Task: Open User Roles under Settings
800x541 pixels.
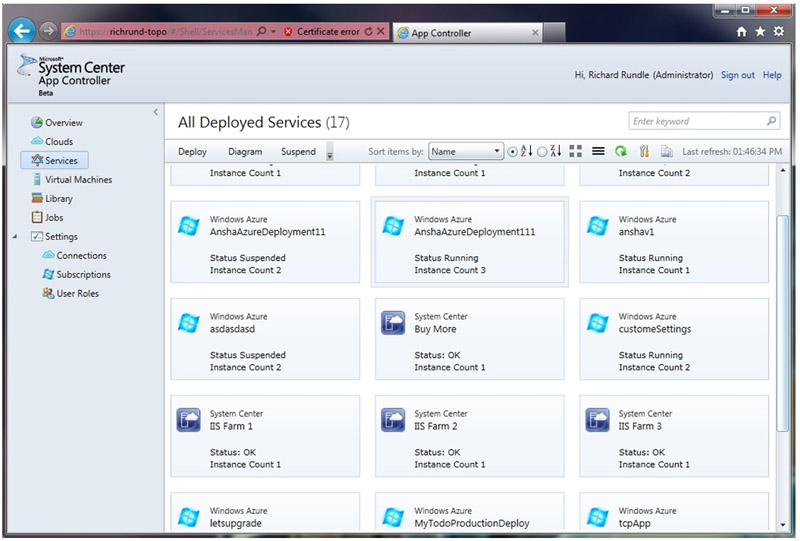Action: point(71,293)
